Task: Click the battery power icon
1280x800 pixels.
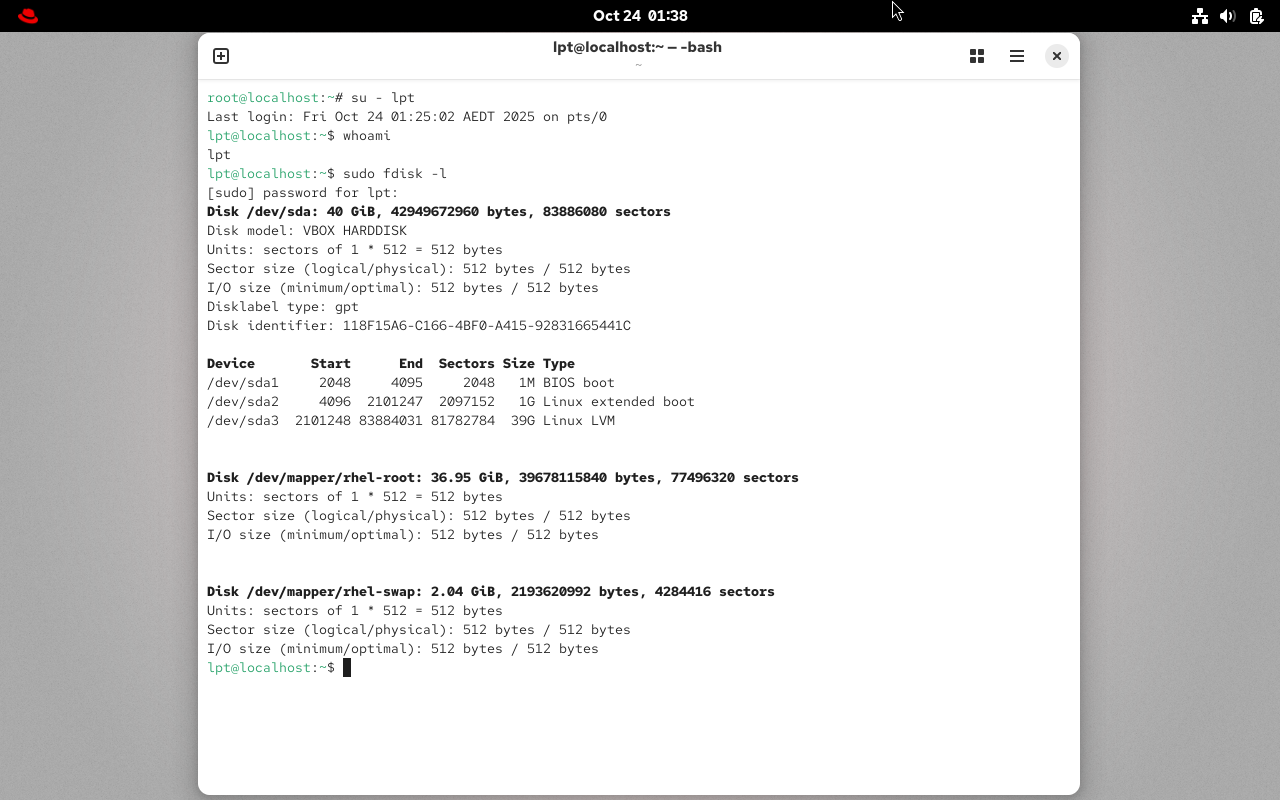Action: (1256, 16)
